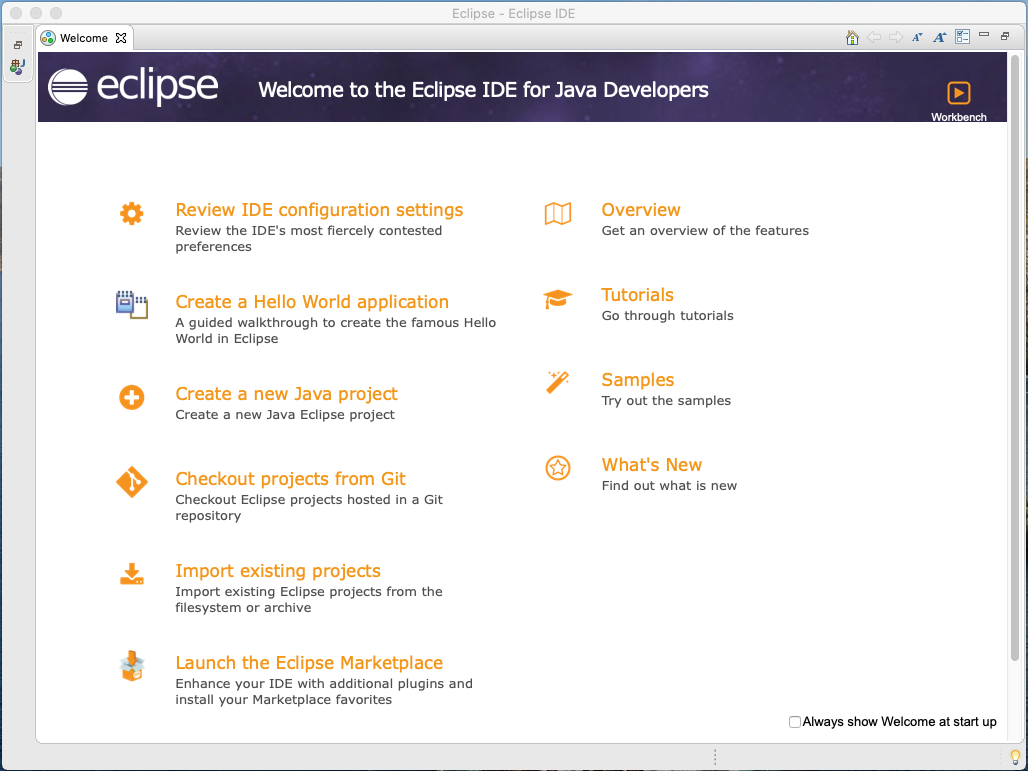The height and width of the screenshot is (771, 1028).
Task: Click the Overview map icon
Action: (x=558, y=214)
